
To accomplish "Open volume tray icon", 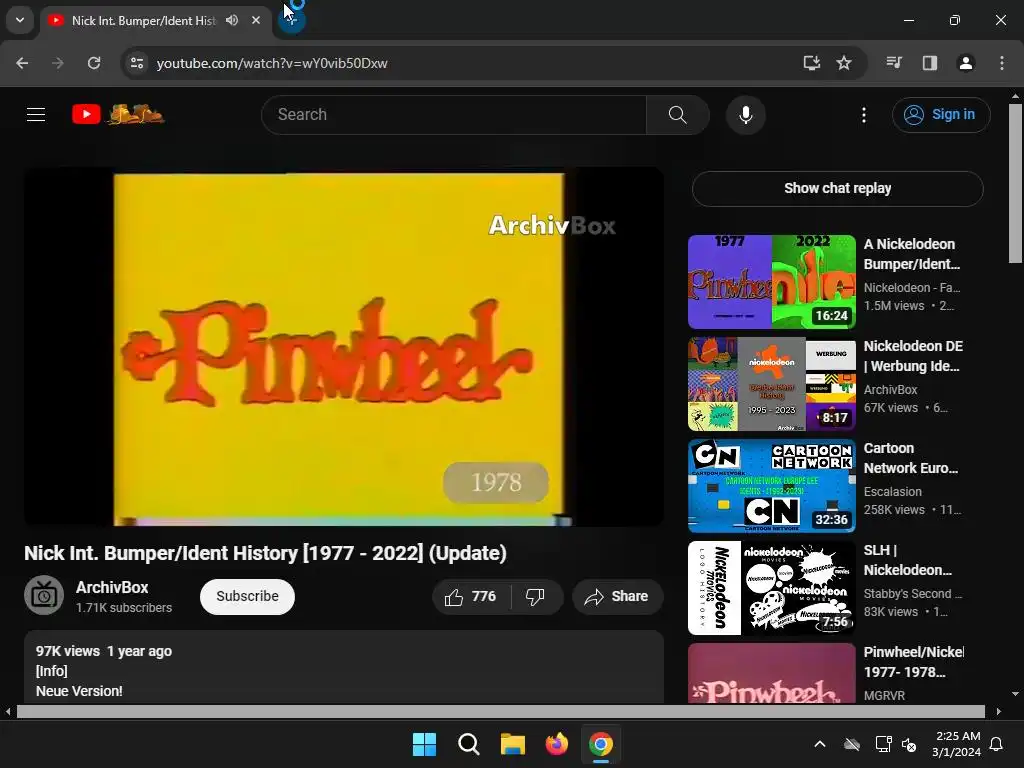I will pos(908,744).
